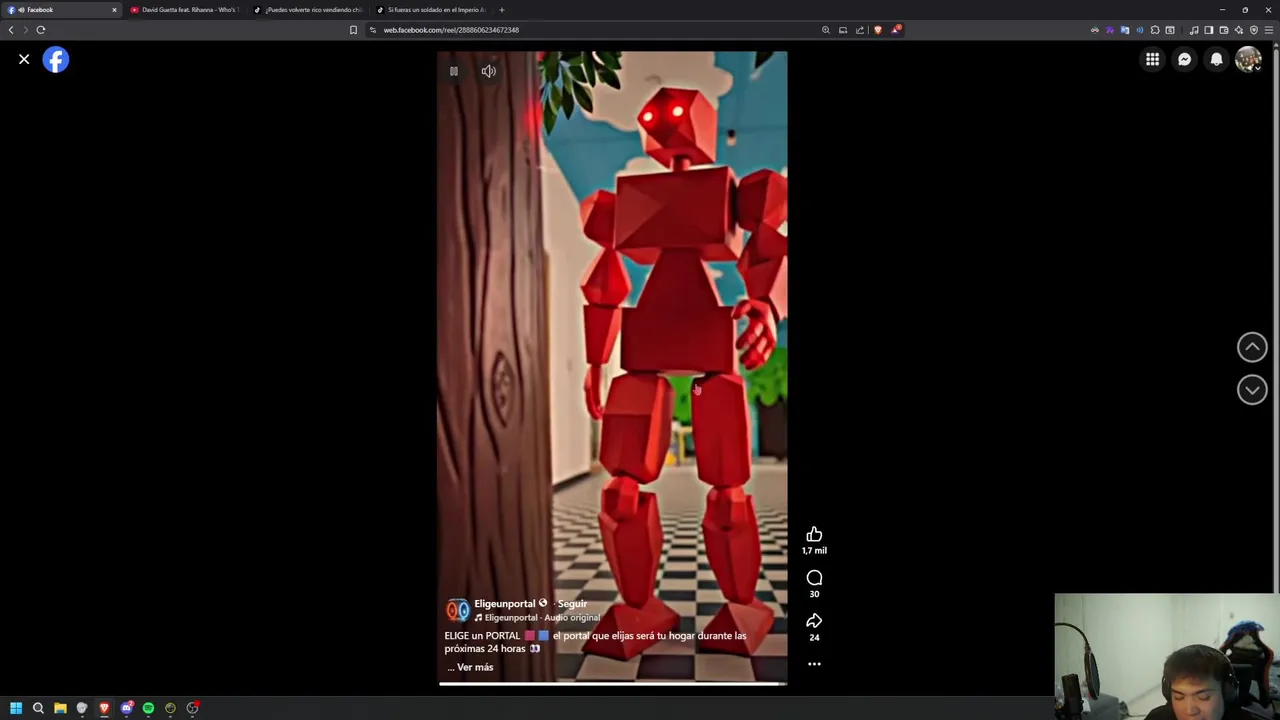
Task: Close the reel with the X icon
Action: pyautogui.click(x=24, y=59)
